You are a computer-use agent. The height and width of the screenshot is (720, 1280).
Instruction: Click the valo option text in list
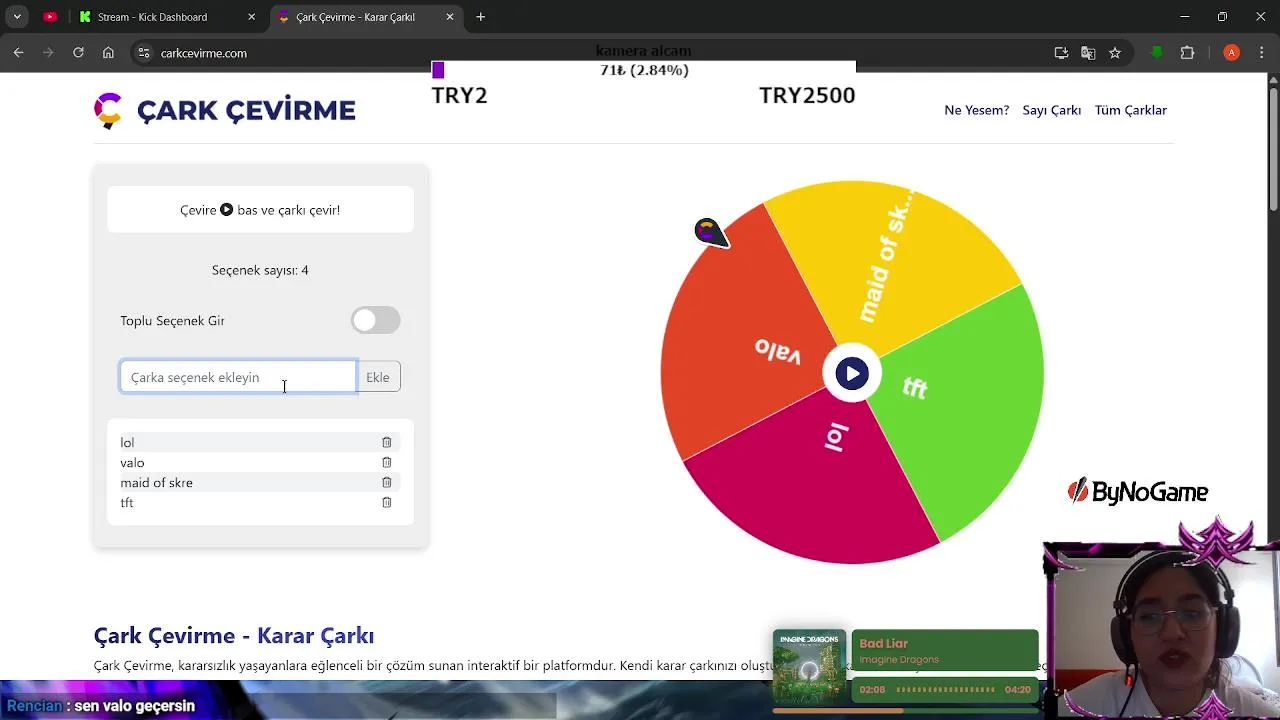coord(133,462)
